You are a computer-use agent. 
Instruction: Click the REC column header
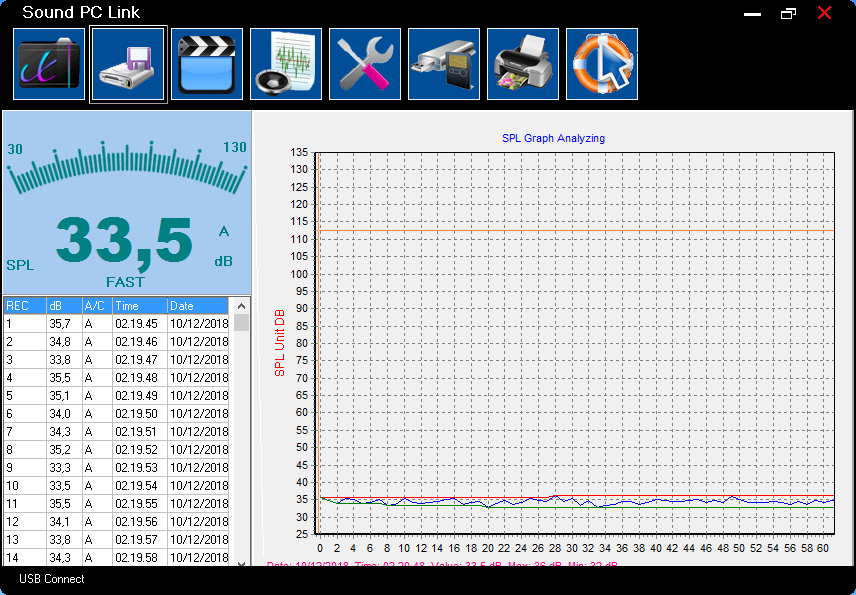click(x=25, y=306)
